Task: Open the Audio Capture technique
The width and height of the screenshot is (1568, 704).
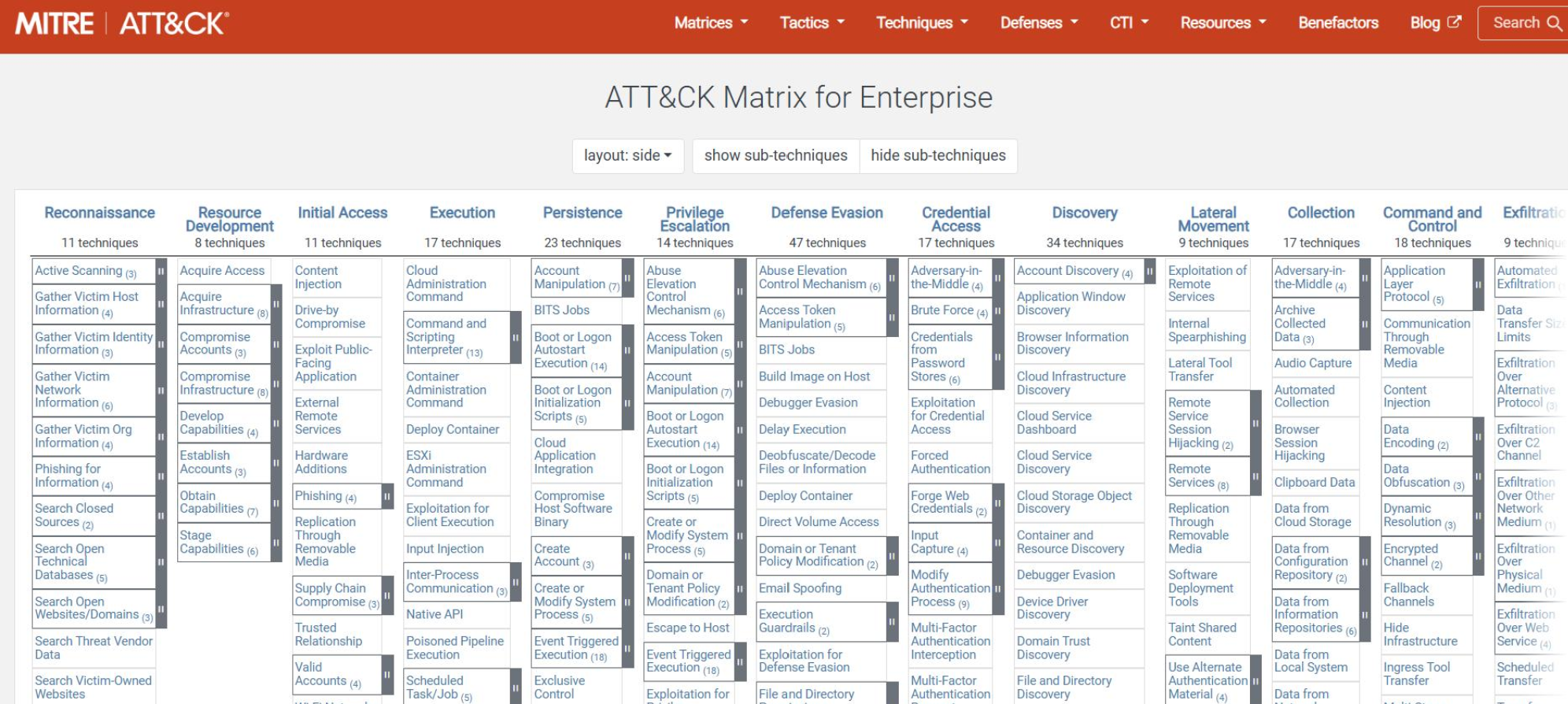Action: (1313, 364)
